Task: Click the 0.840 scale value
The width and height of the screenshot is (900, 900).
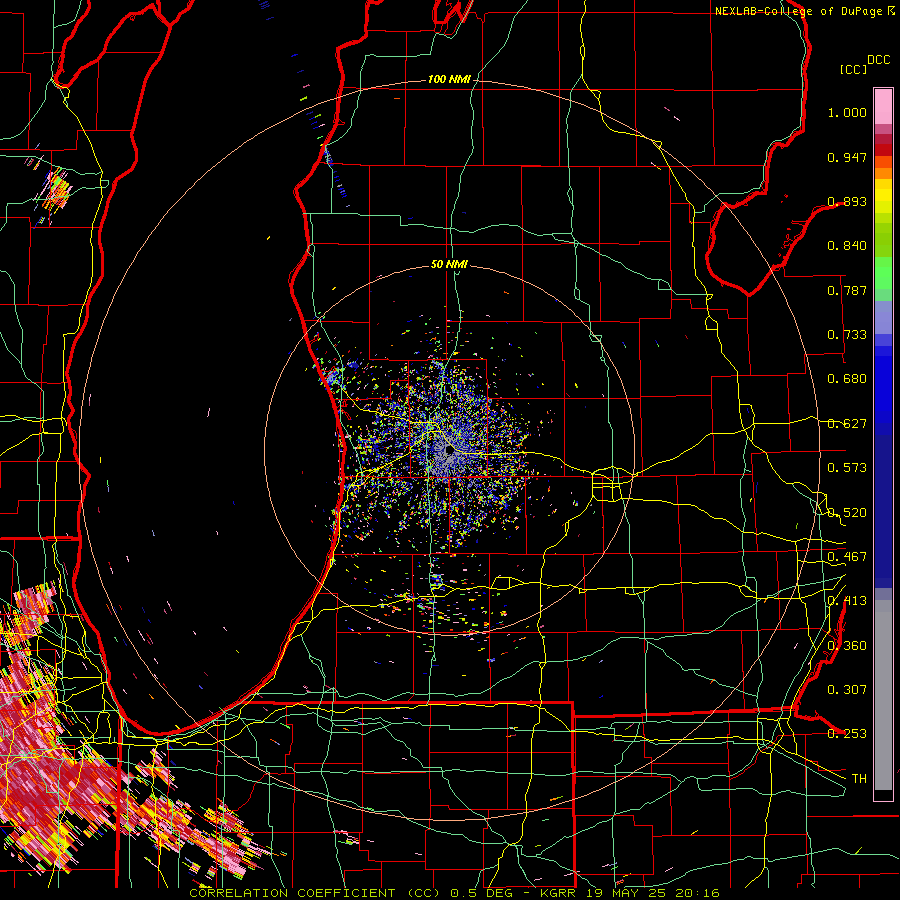Action: point(847,246)
